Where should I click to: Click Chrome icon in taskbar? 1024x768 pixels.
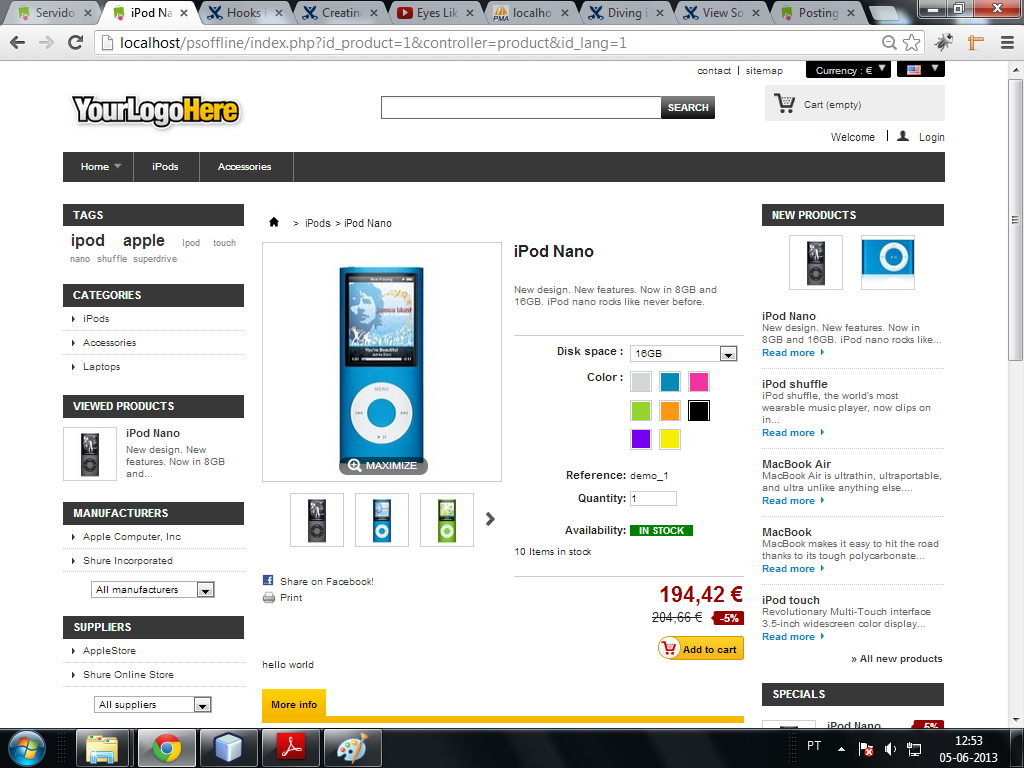click(166, 748)
